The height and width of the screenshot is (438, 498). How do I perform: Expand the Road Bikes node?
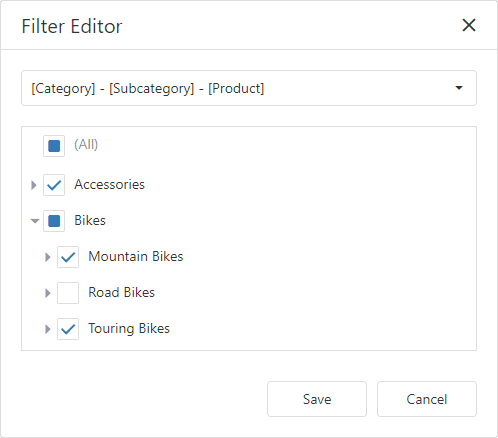(48, 293)
